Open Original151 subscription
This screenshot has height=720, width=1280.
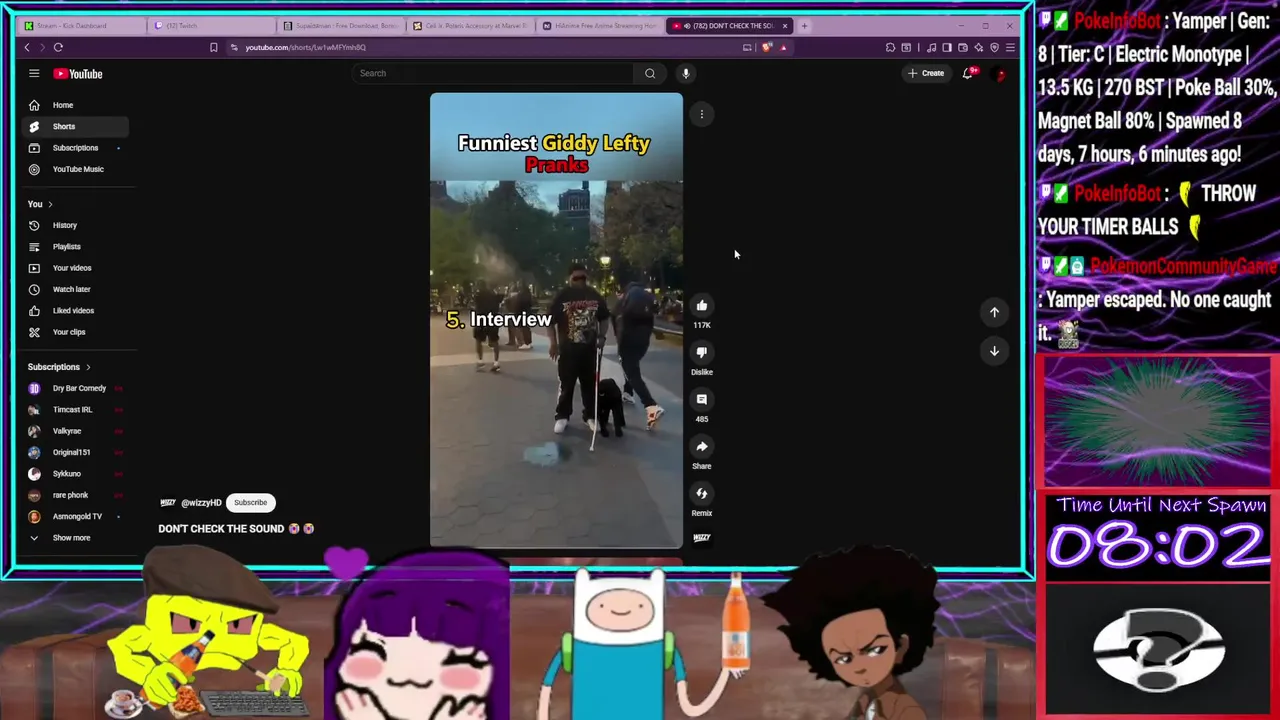coord(74,452)
